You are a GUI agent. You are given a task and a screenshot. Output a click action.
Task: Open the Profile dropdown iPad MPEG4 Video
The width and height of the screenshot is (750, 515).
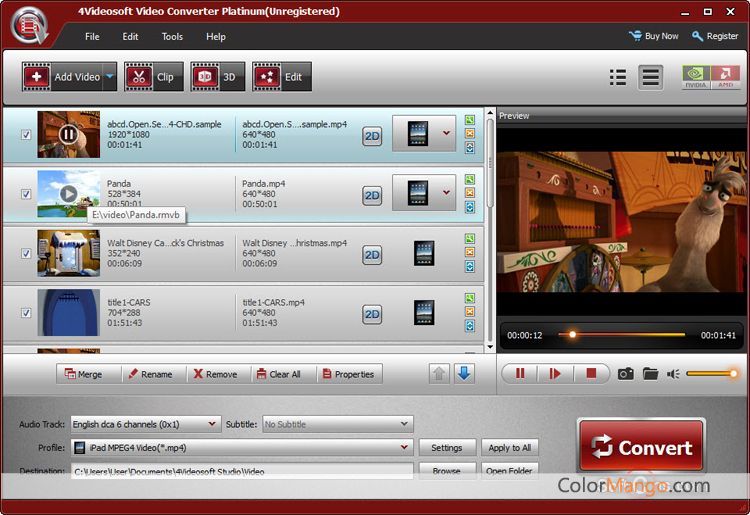pos(242,448)
